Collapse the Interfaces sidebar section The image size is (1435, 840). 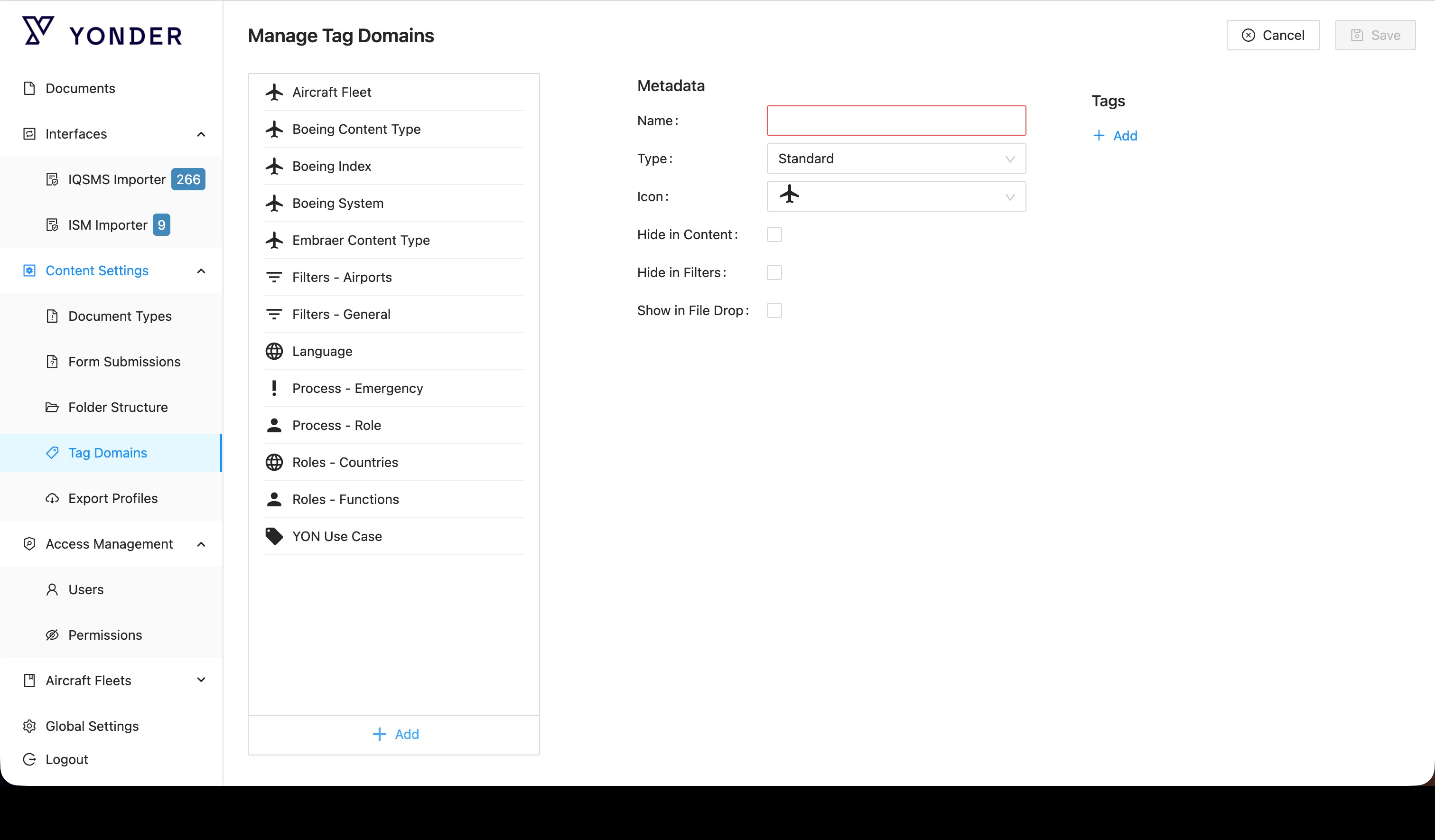point(201,134)
